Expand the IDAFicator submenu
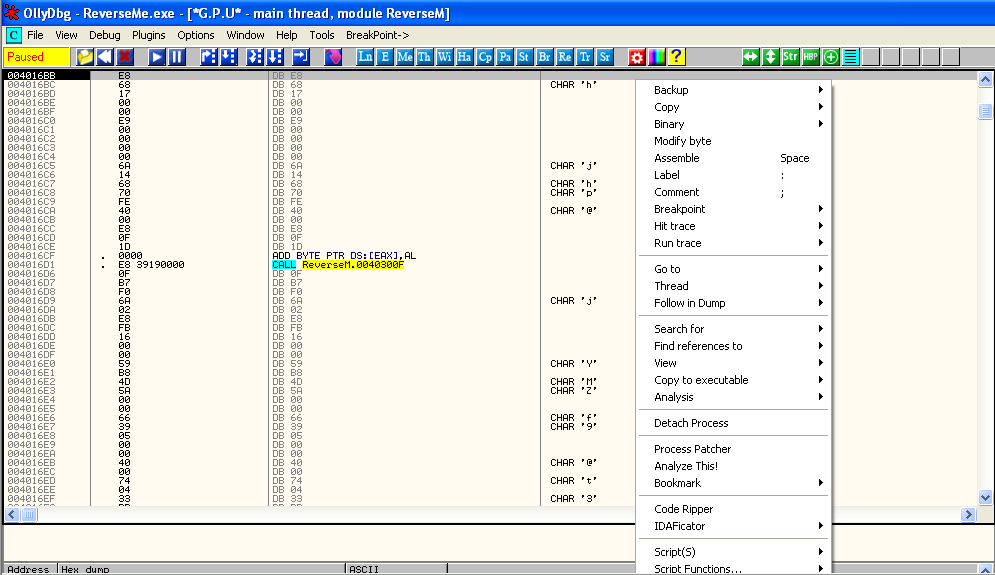This screenshot has width=995, height=575. pos(734,526)
